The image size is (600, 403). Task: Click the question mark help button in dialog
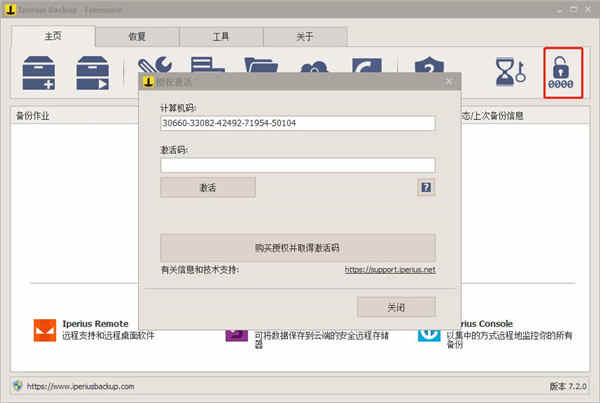[x=426, y=188]
